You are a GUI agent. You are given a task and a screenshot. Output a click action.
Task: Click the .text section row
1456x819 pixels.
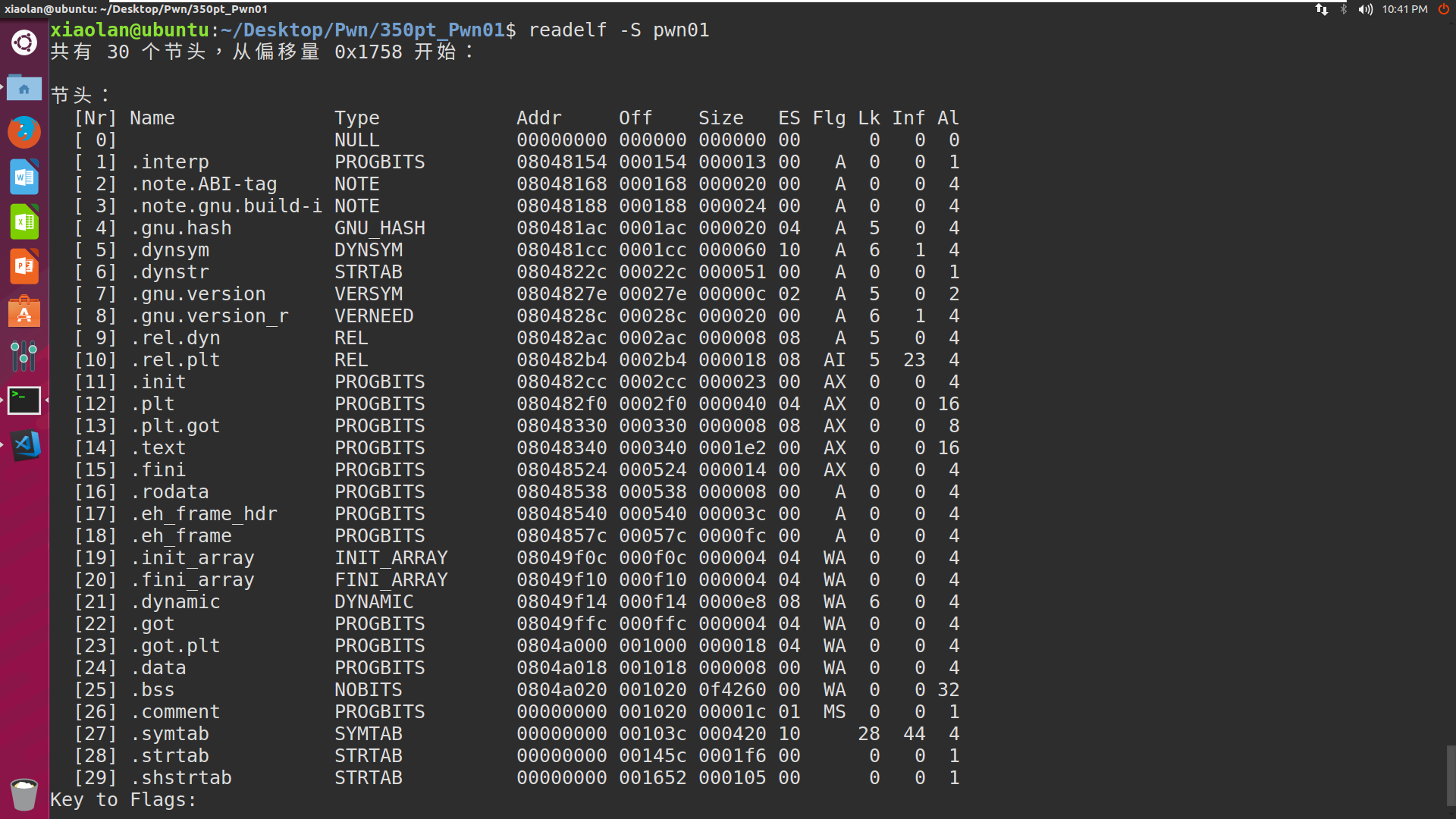[x=516, y=448]
